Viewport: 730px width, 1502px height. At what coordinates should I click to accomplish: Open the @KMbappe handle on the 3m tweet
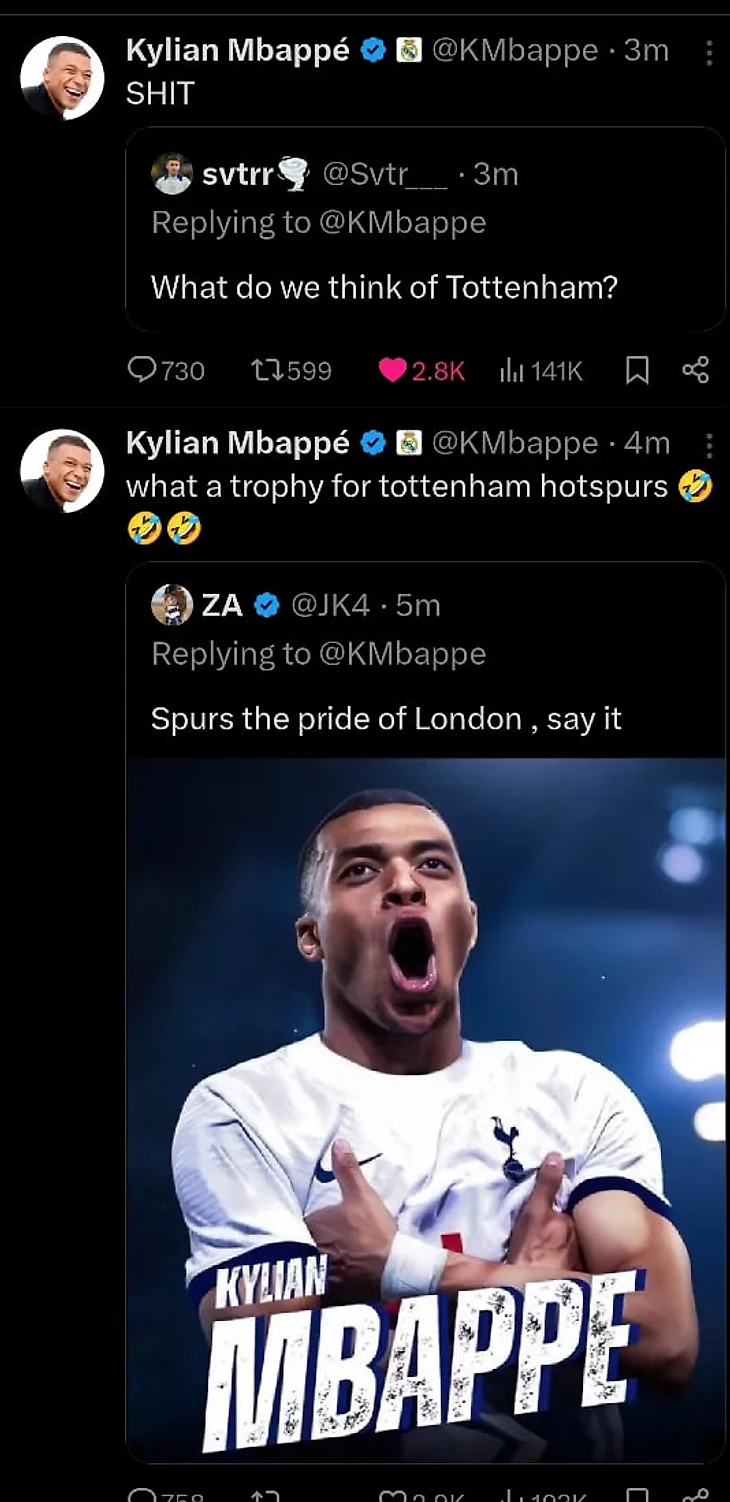click(x=514, y=51)
